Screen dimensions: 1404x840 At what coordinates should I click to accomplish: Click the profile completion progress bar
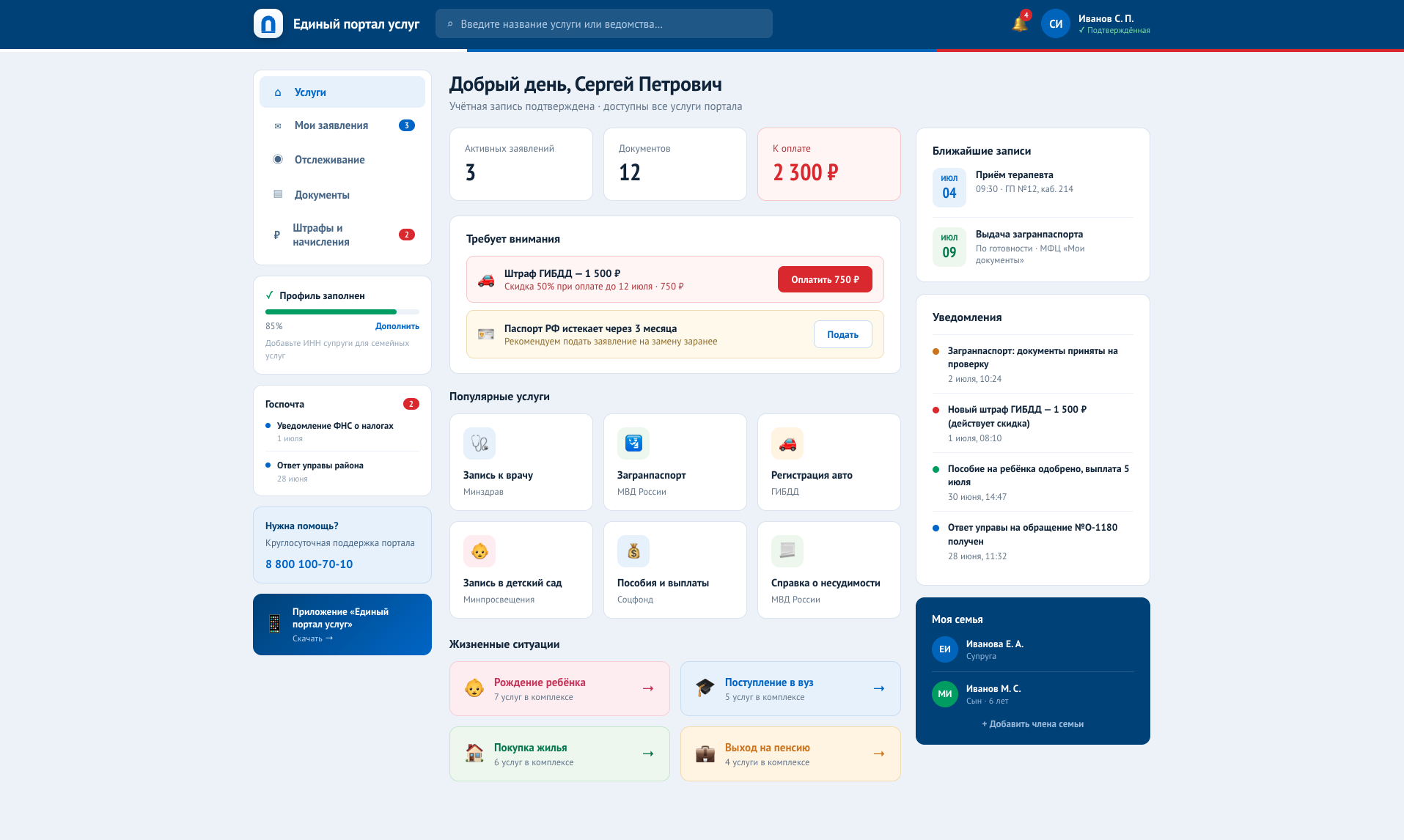342,312
